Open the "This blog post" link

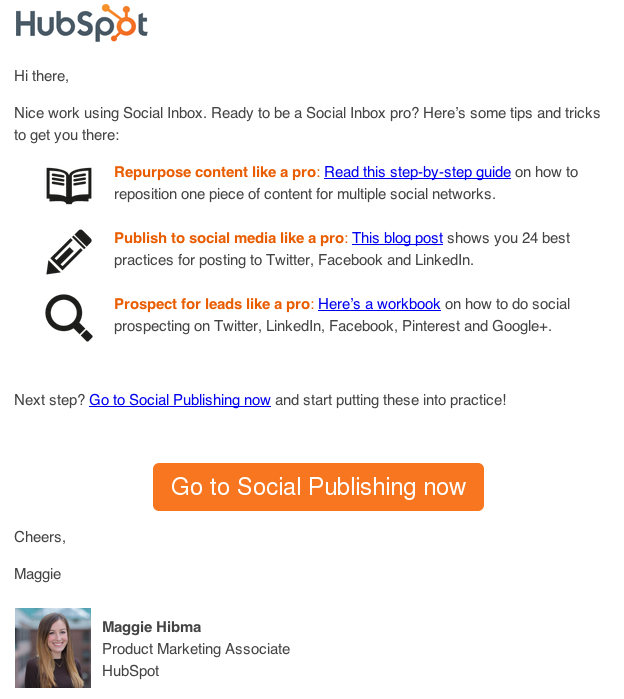(x=397, y=238)
